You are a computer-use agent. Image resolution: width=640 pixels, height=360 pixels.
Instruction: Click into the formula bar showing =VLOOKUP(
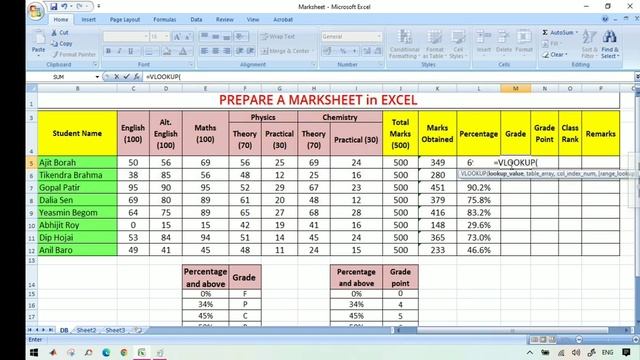(388, 77)
